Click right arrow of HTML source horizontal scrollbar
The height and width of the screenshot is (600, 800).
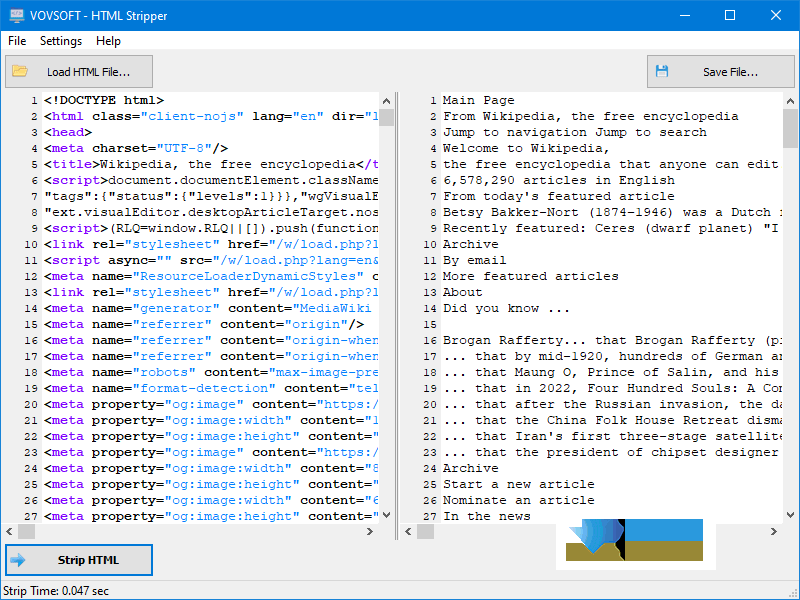tap(370, 532)
